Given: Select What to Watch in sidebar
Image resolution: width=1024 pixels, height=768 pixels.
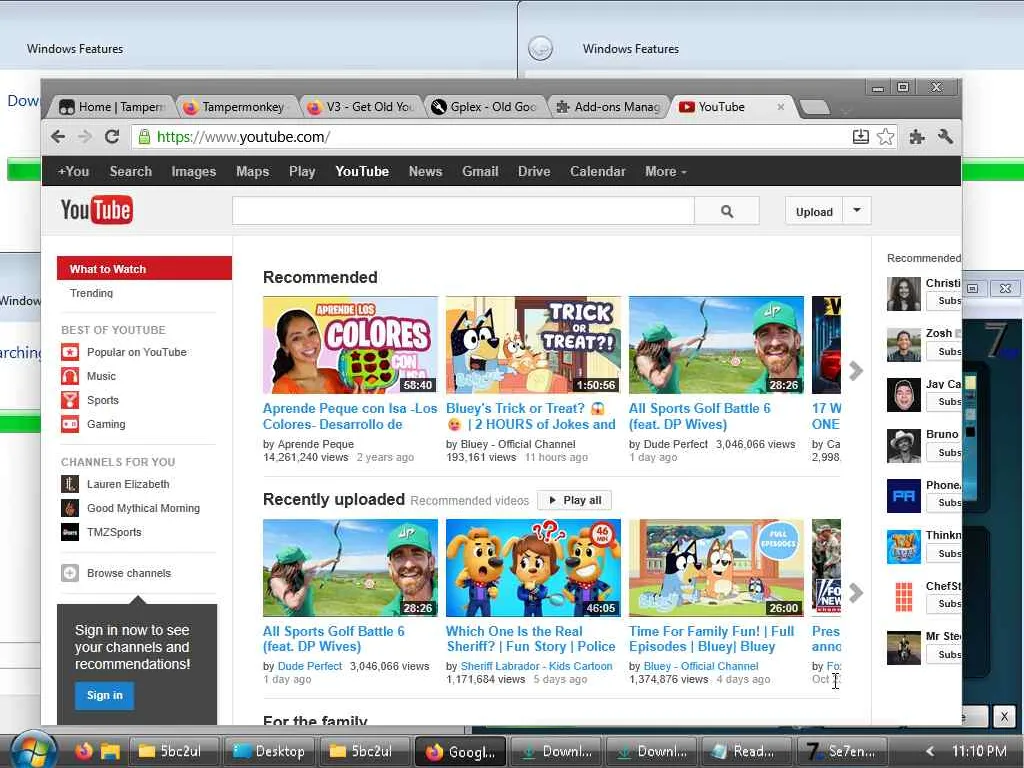Looking at the screenshot, I should coord(144,268).
